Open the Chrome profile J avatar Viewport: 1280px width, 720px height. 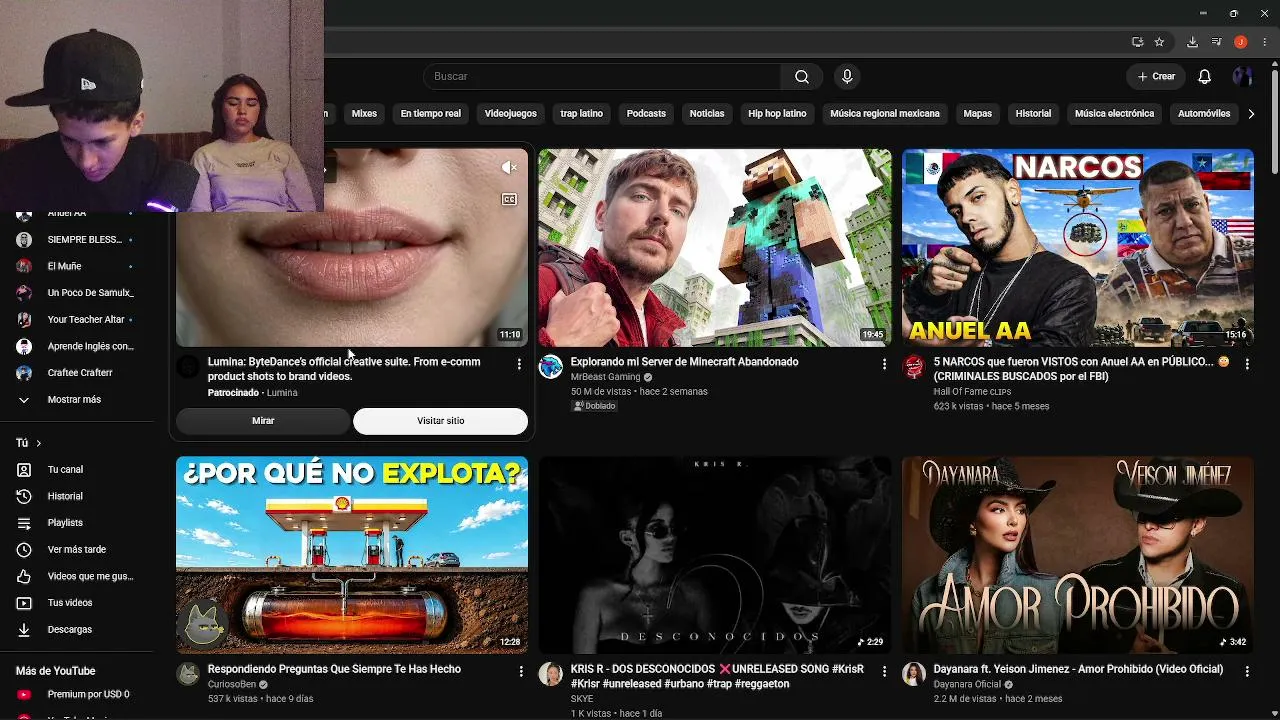pos(1241,42)
